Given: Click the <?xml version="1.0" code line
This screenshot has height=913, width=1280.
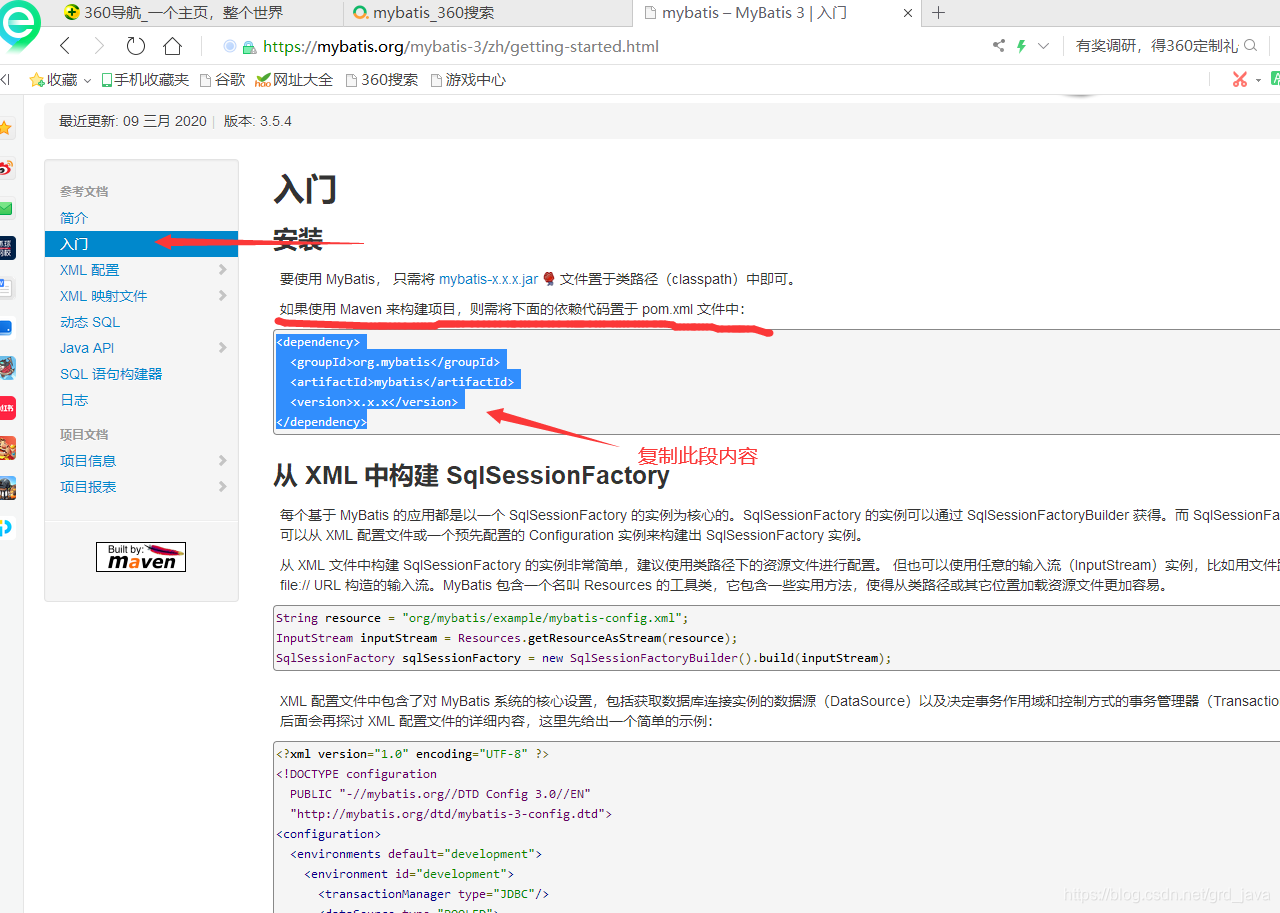Looking at the screenshot, I should coord(412,754).
